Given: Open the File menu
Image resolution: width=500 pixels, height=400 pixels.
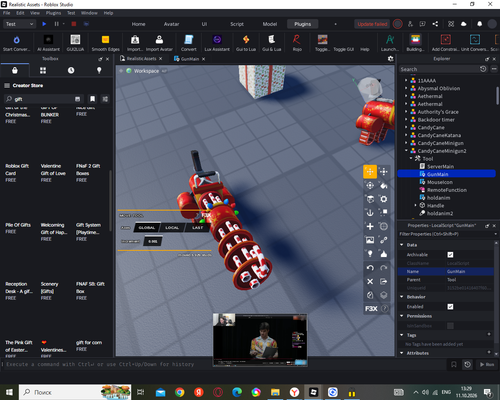Looking at the screenshot, I should click(x=7, y=13).
